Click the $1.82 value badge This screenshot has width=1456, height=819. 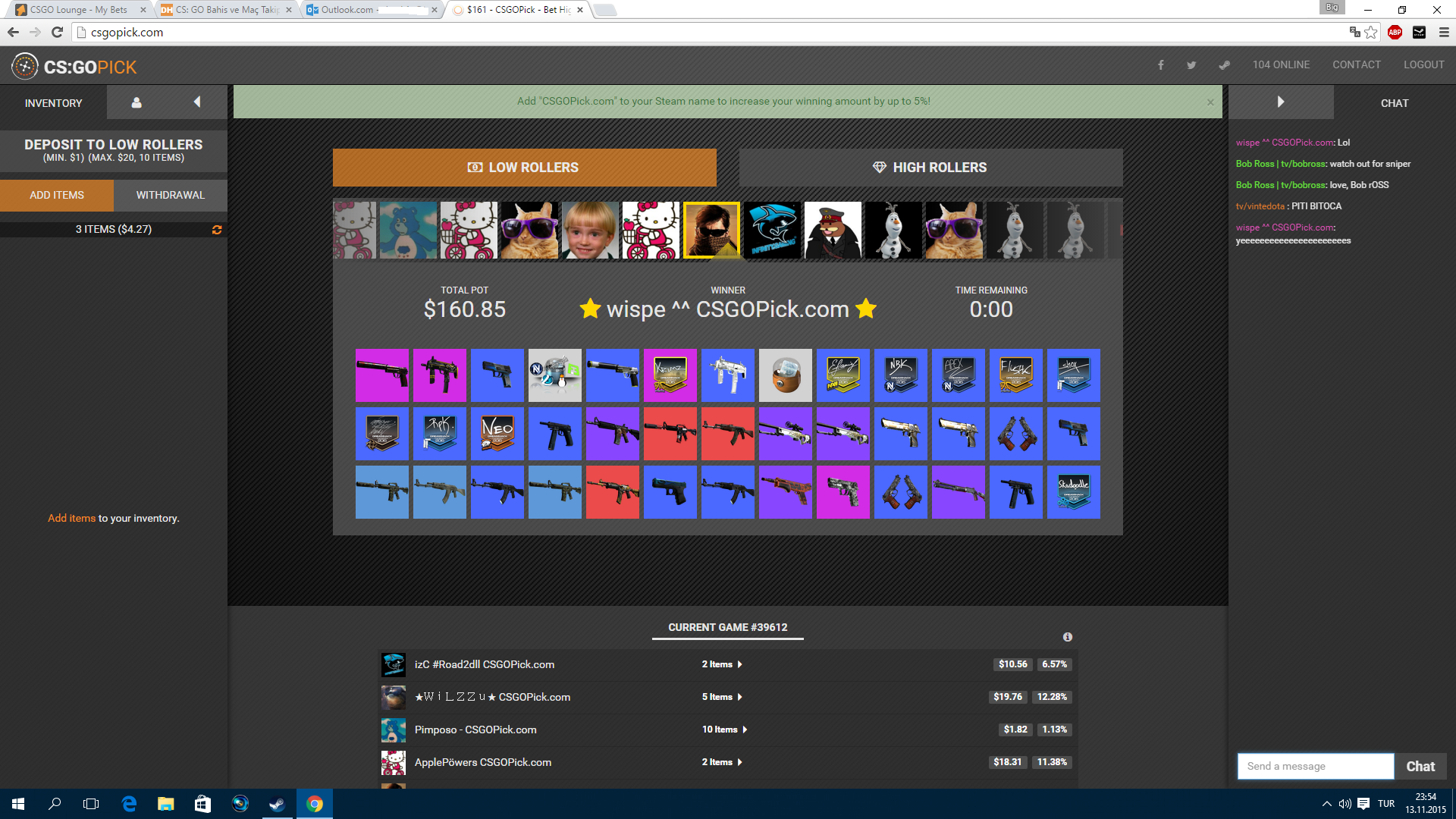point(1015,730)
